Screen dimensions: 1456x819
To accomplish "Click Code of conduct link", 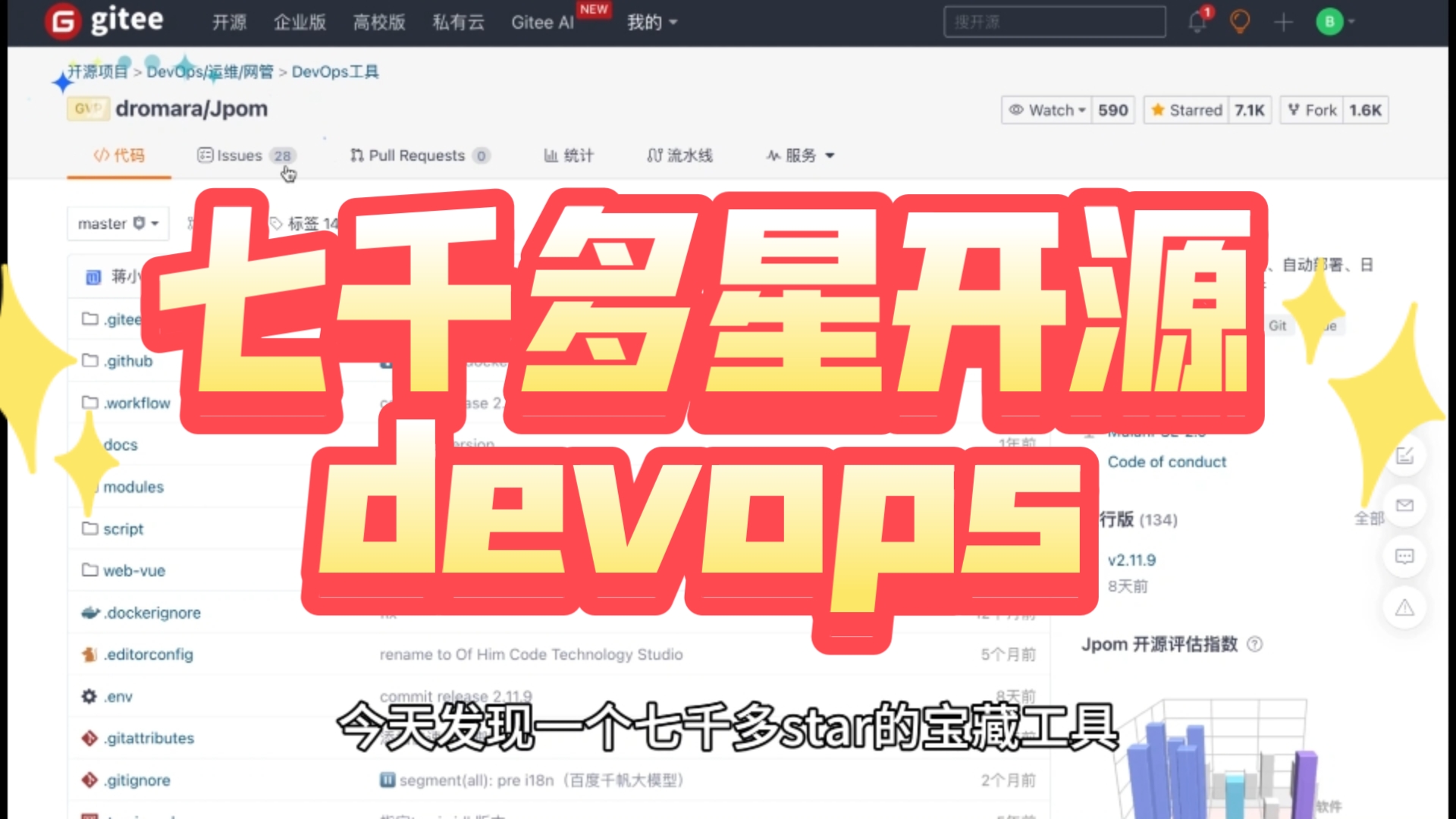I will click(1165, 461).
